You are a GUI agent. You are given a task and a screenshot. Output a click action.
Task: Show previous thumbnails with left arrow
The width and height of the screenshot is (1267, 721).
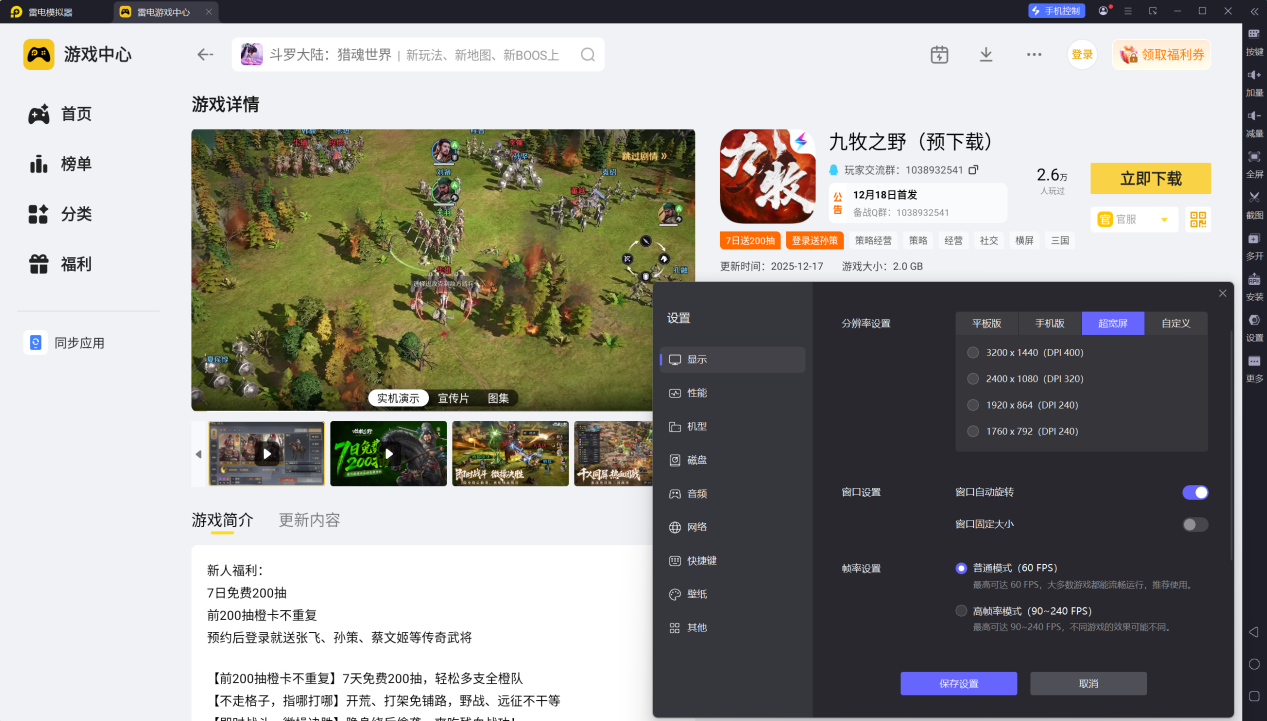tap(198, 454)
